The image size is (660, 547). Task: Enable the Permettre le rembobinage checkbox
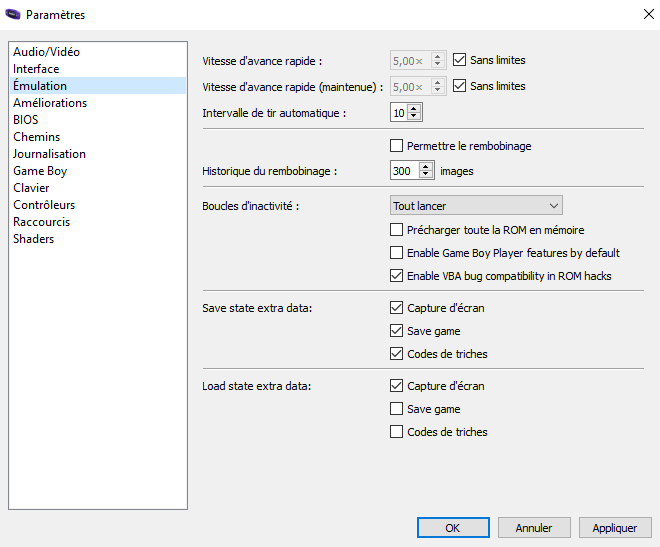[x=396, y=146]
